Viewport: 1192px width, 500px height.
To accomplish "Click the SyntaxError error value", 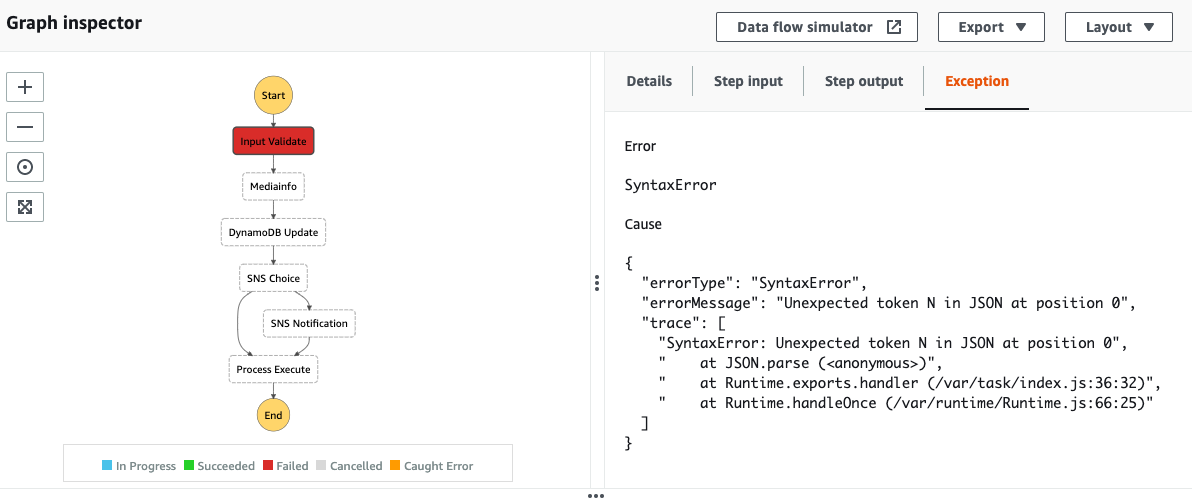I will 670,185.
